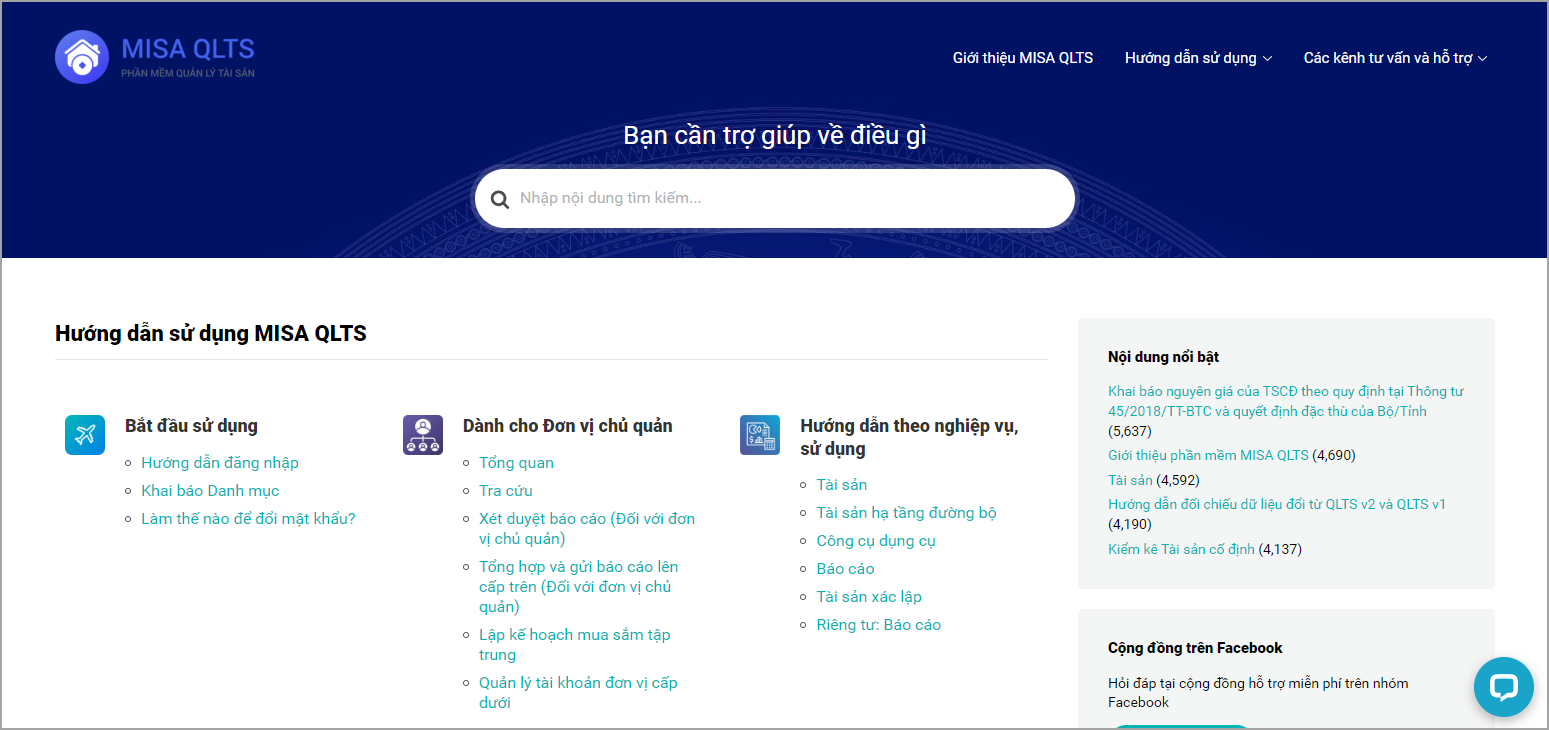Open the Công cụ dụng cụ link
The width and height of the screenshot is (1549, 730).
(876, 541)
